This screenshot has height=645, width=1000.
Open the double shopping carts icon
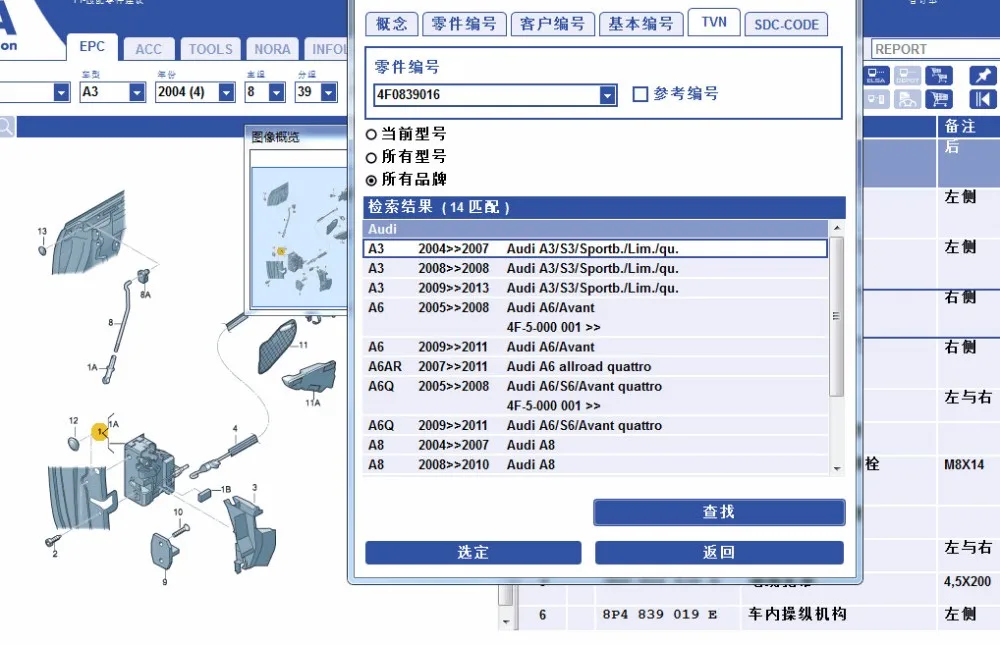point(939,76)
